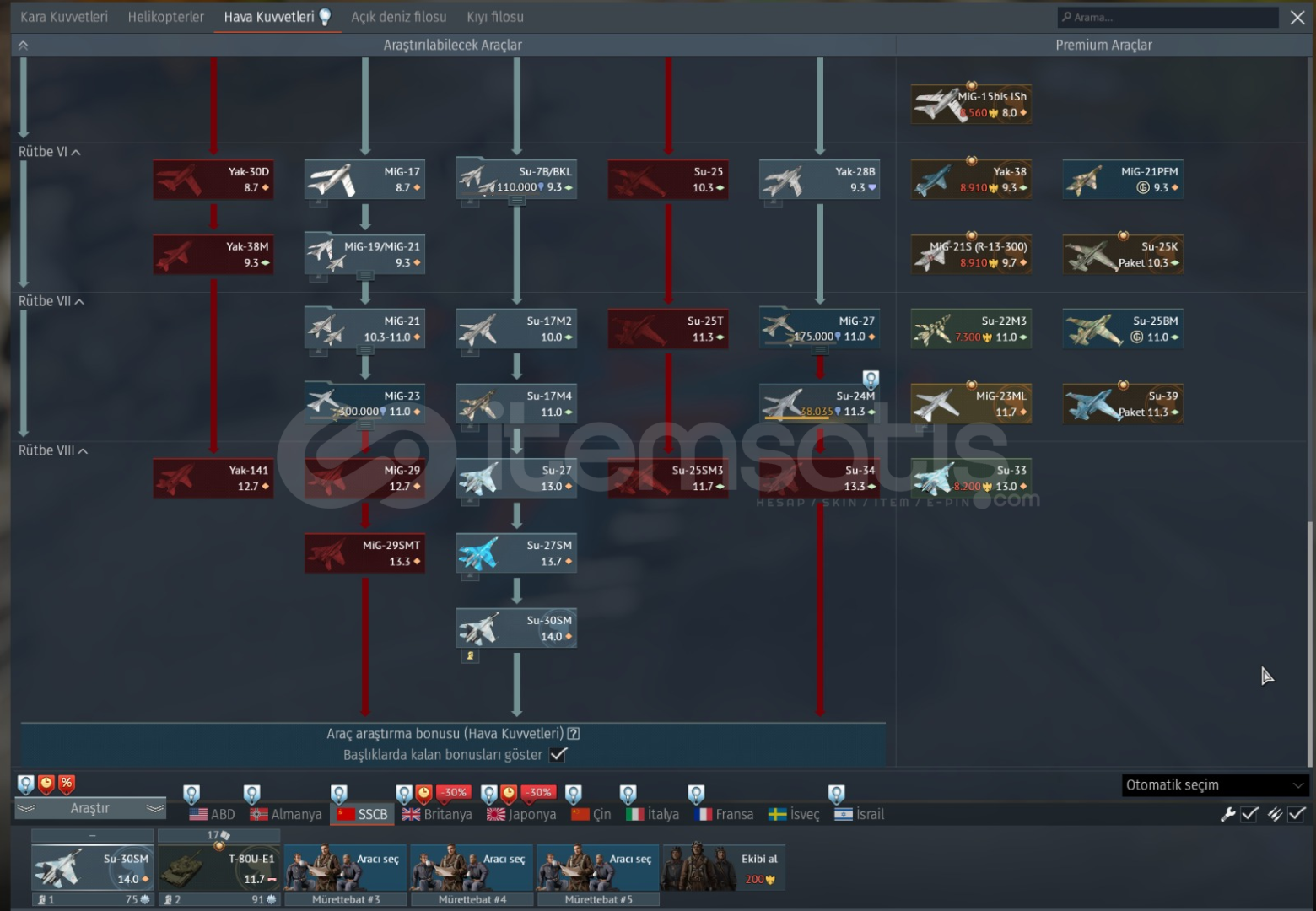Expand the MiG-19/MiG-21 vehicle group

coord(364,276)
